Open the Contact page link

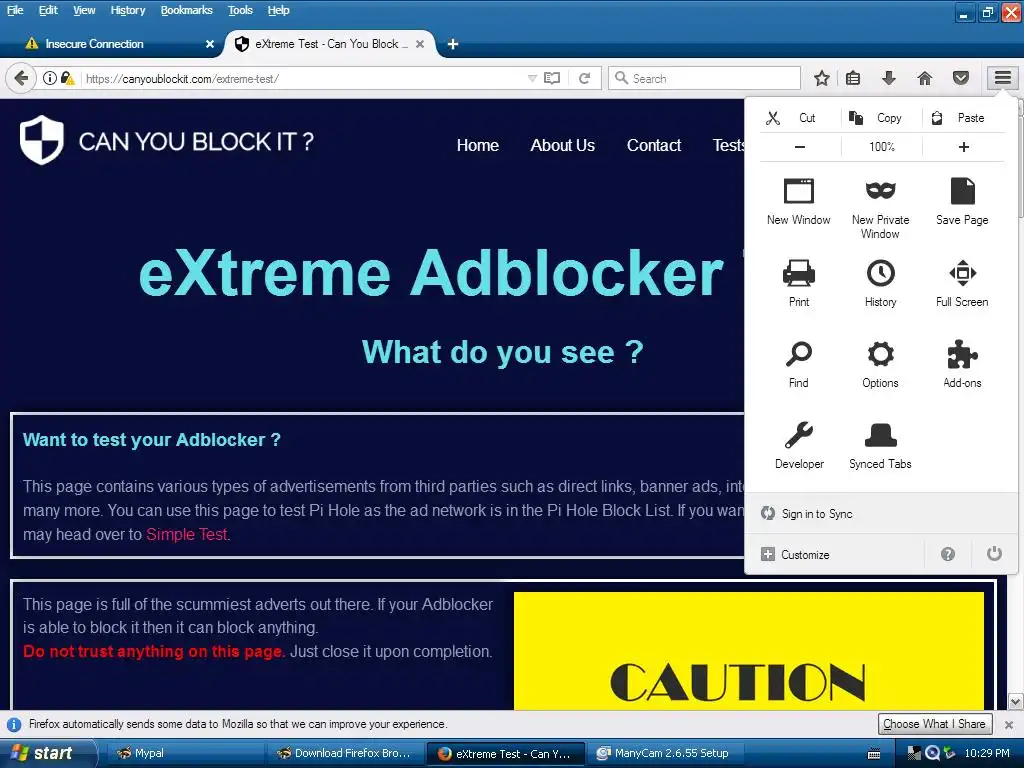click(654, 145)
